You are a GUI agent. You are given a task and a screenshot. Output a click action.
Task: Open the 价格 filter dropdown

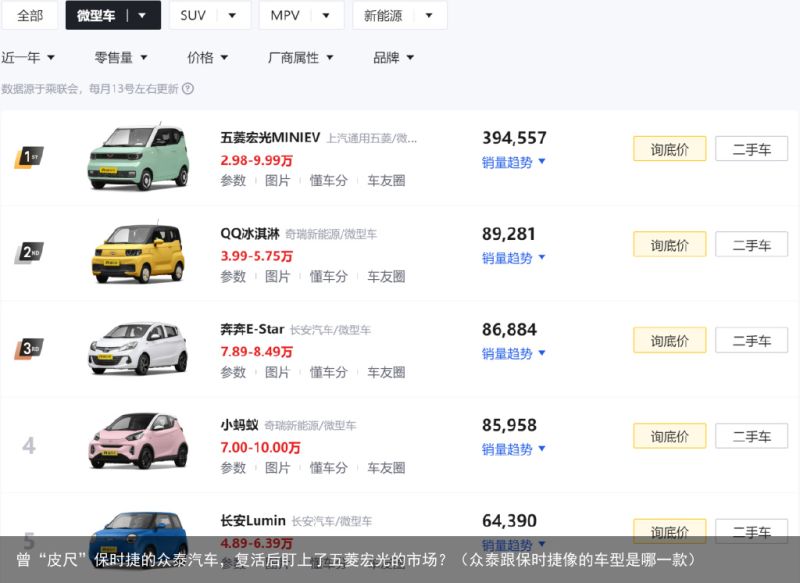coord(207,57)
